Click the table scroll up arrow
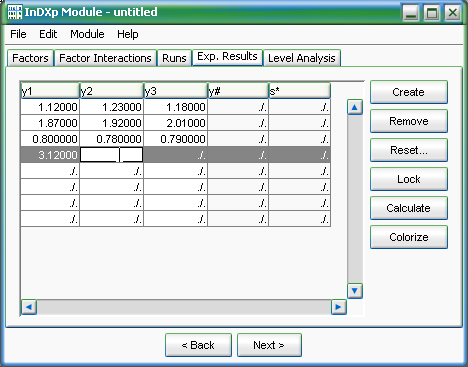 point(355,107)
